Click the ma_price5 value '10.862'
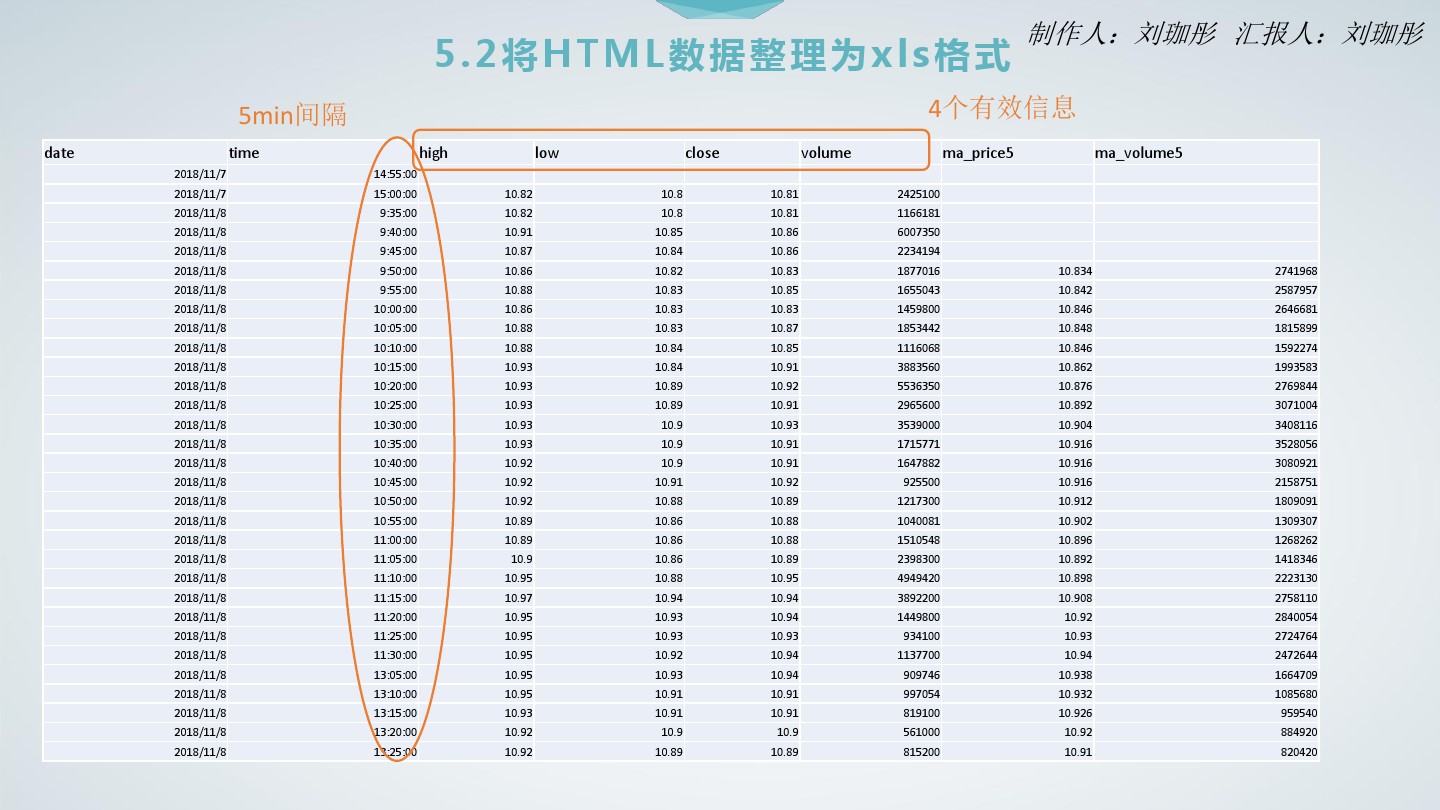Viewport: 1440px width, 810px height. pyautogui.click(x=1075, y=367)
